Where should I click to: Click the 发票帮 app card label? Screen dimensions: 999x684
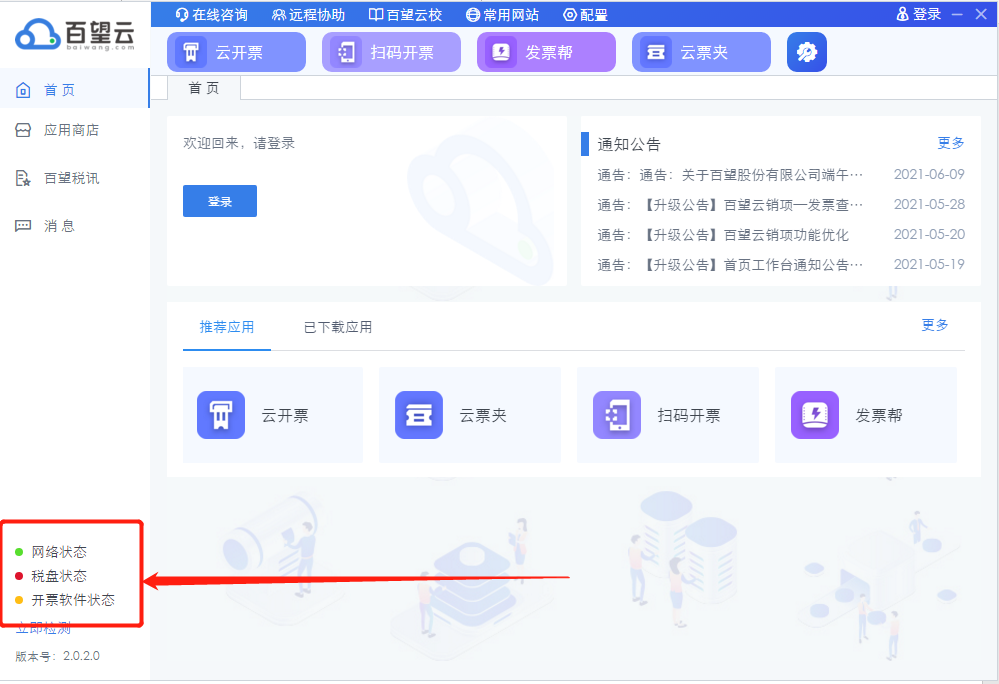pyautogui.click(x=879, y=415)
